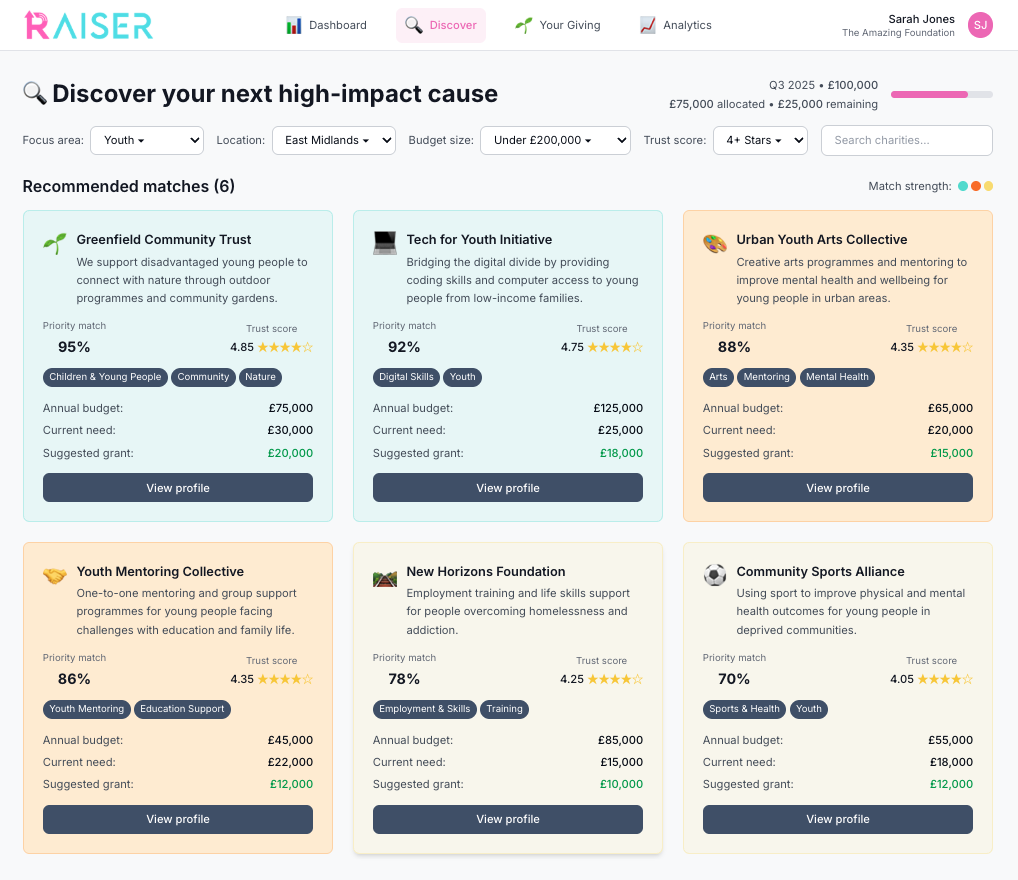
Task: Click the Digital Skills tag
Action: tap(406, 377)
